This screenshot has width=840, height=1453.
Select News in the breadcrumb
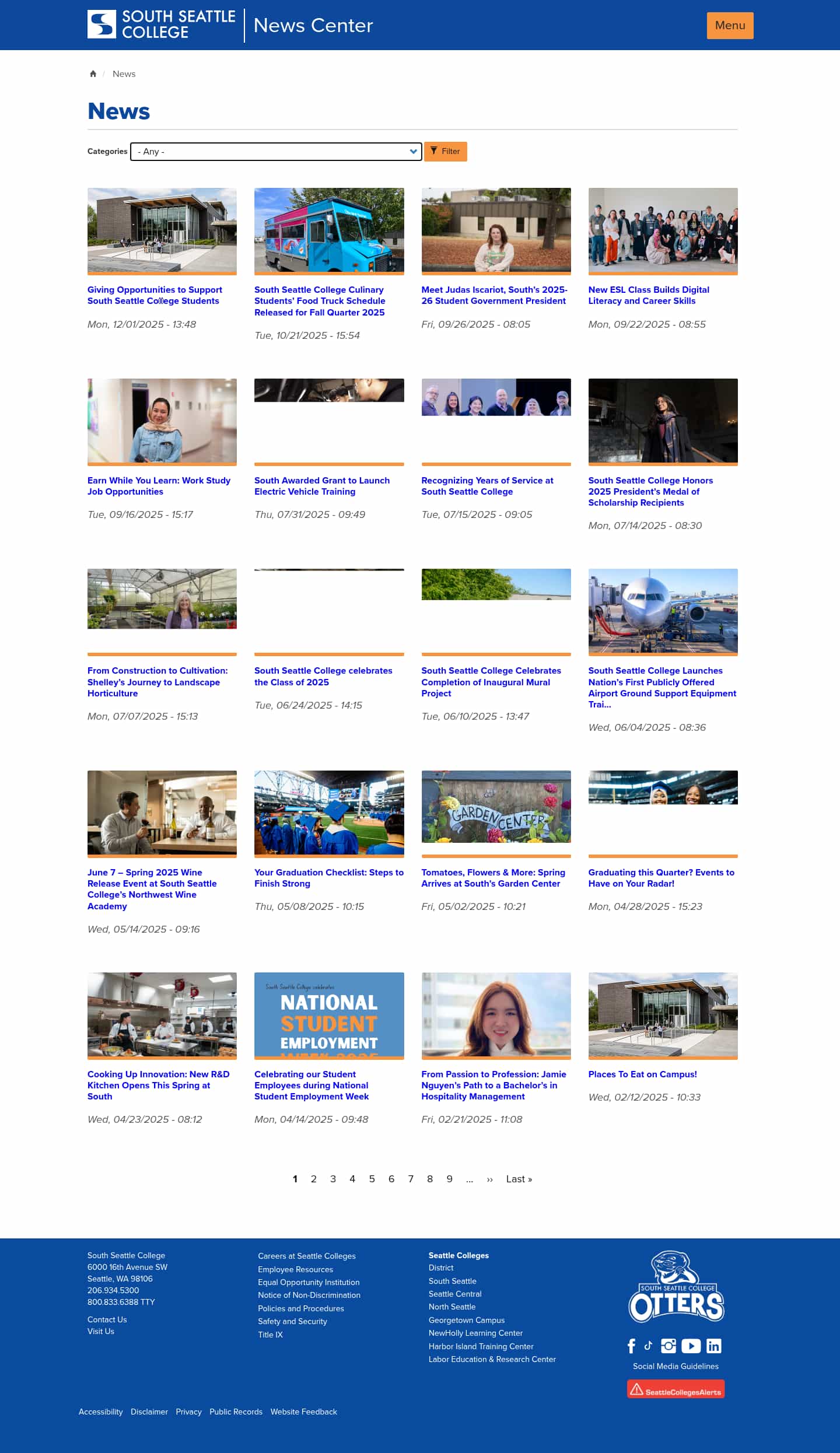(124, 73)
